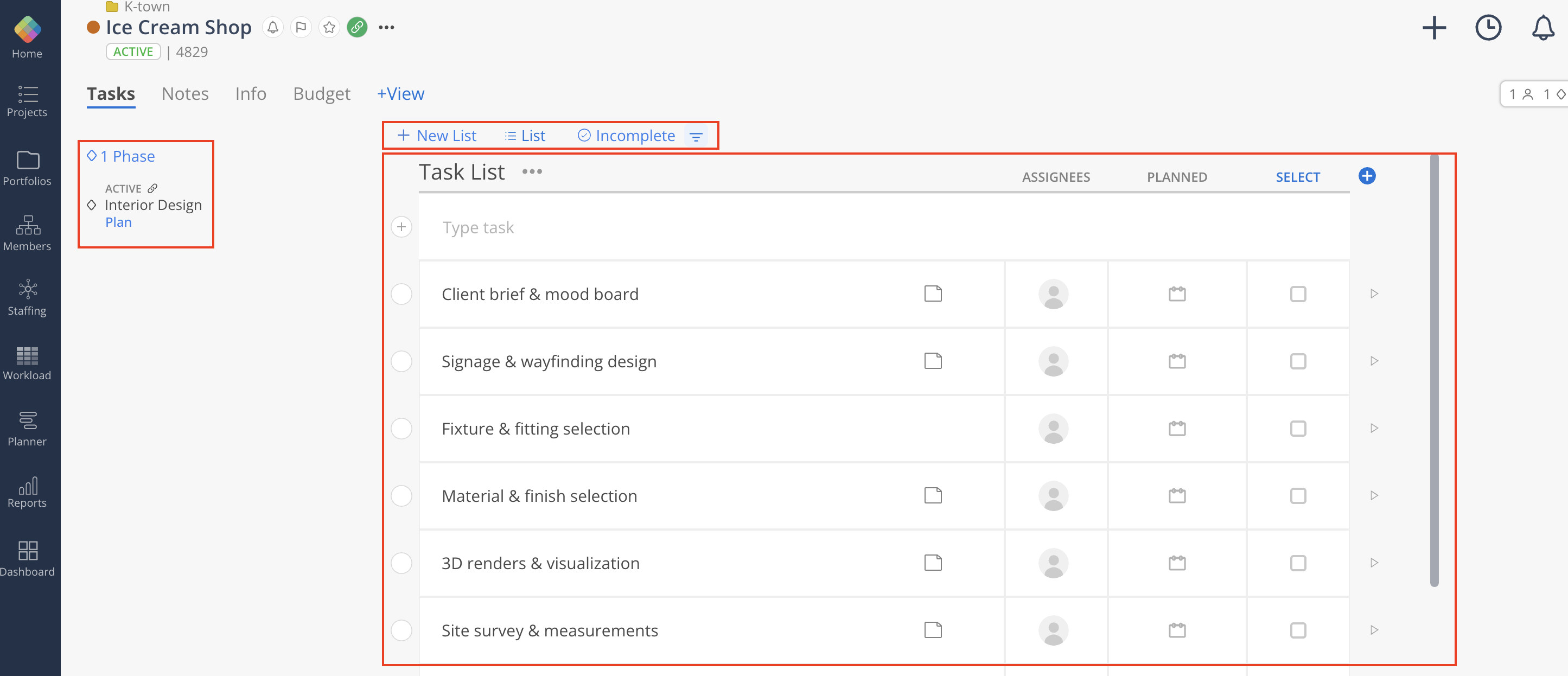1568x676 pixels.
Task: Open the time tracker clock icon
Action: (1488, 28)
